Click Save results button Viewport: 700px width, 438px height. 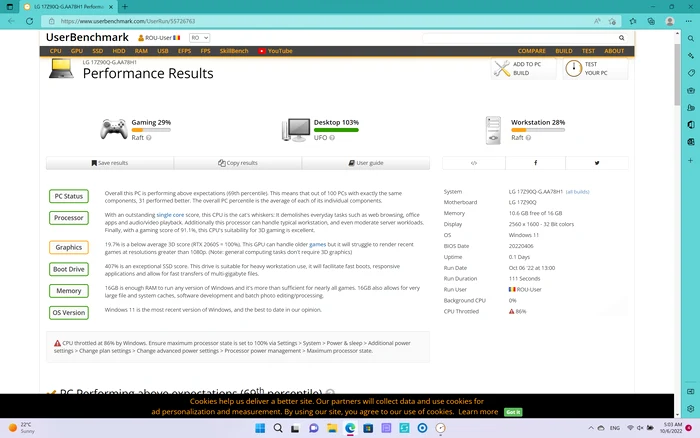click(110, 163)
